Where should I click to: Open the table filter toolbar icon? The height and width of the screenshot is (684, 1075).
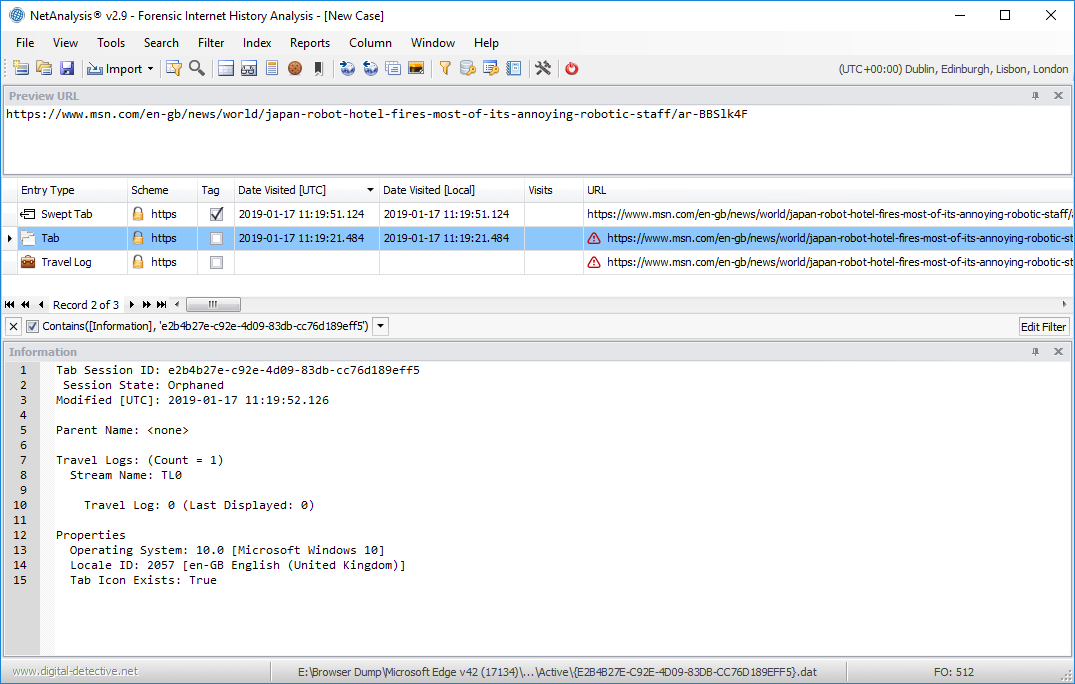click(x=174, y=68)
